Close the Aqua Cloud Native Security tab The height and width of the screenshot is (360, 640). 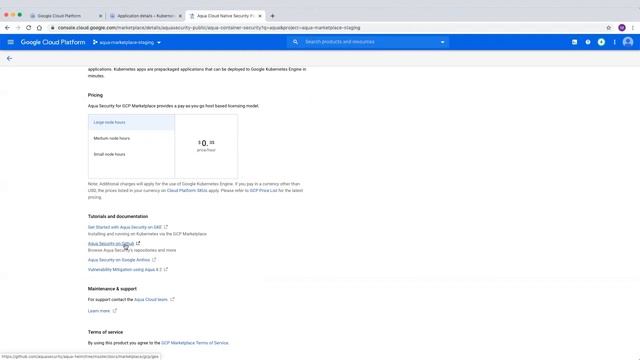[x=260, y=16]
